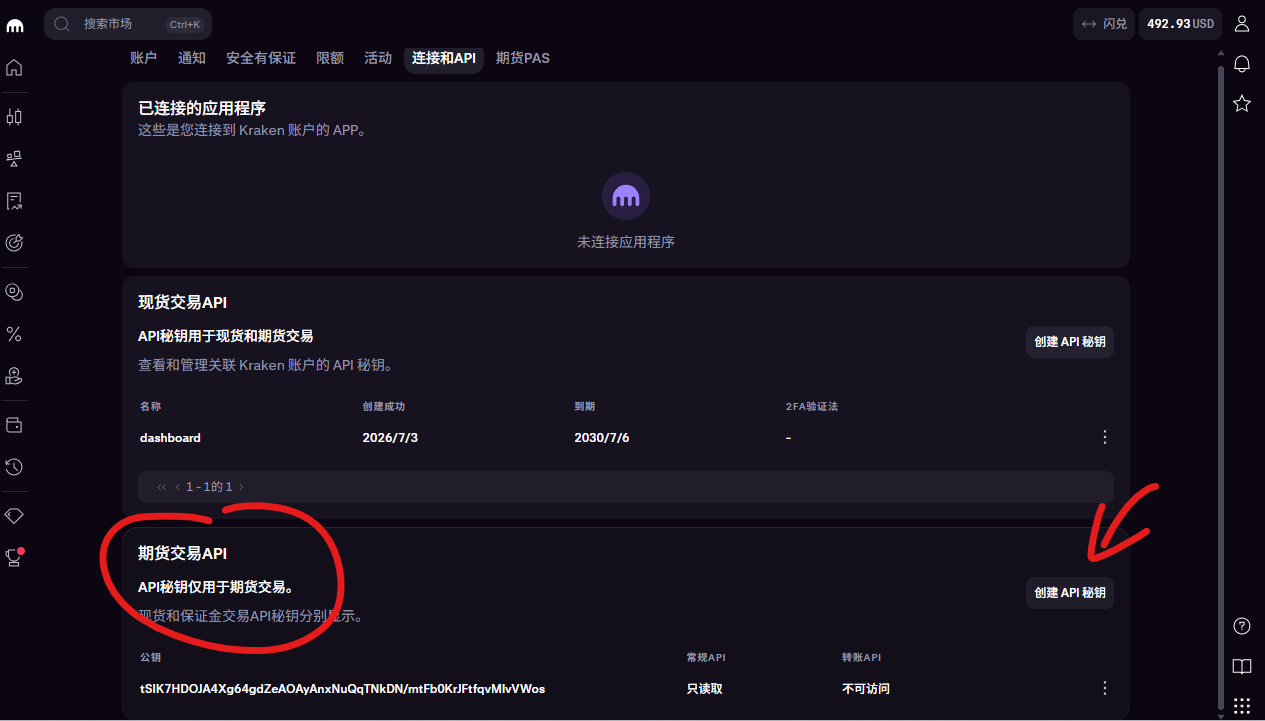Screen dimensions: 1265x721
Task: Click the 到期 column header
Action: (x=585, y=407)
